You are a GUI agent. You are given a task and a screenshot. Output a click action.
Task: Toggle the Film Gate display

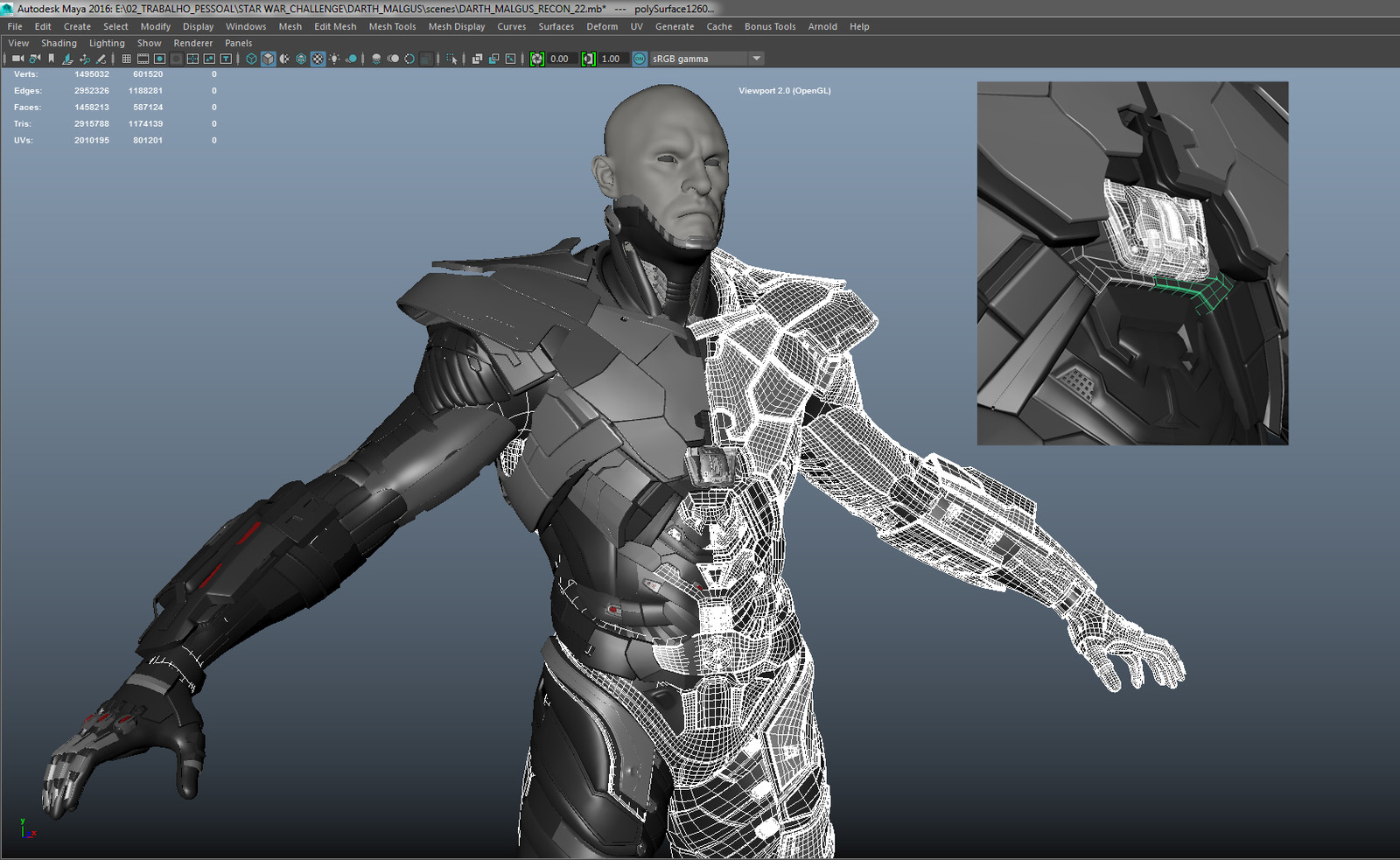pyautogui.click(x=143, y=59)
